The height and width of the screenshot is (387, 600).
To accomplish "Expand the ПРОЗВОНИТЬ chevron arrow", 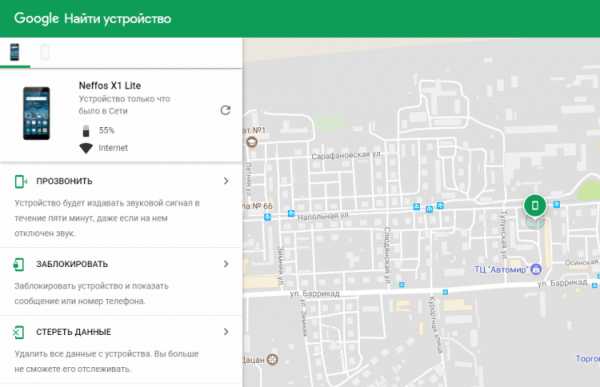I will pyautogui.click(x=226, y=181).
